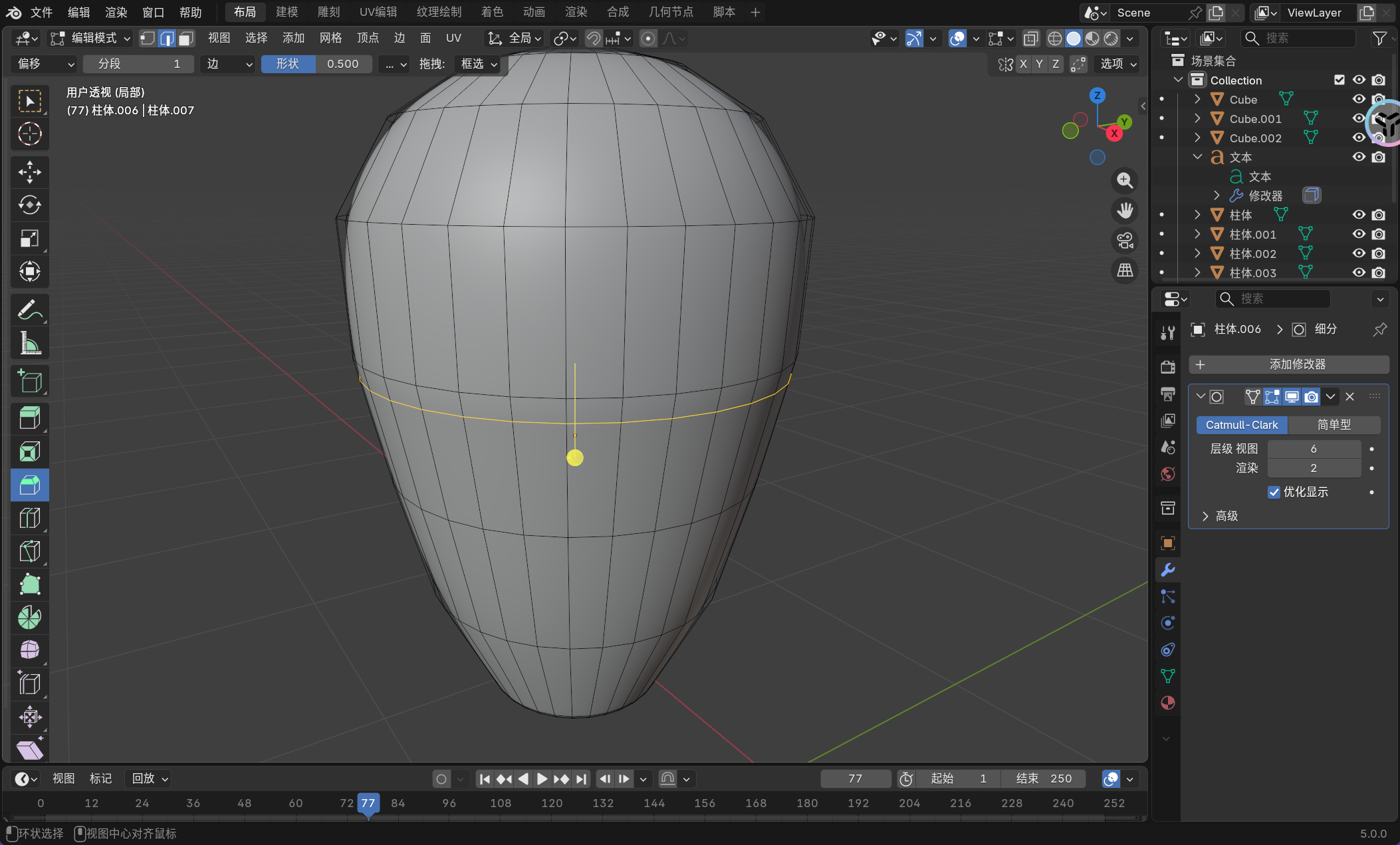1400x845 pixels.
Task: Toggle Collection exclude checkbox
Action: tap(1340, 80)
